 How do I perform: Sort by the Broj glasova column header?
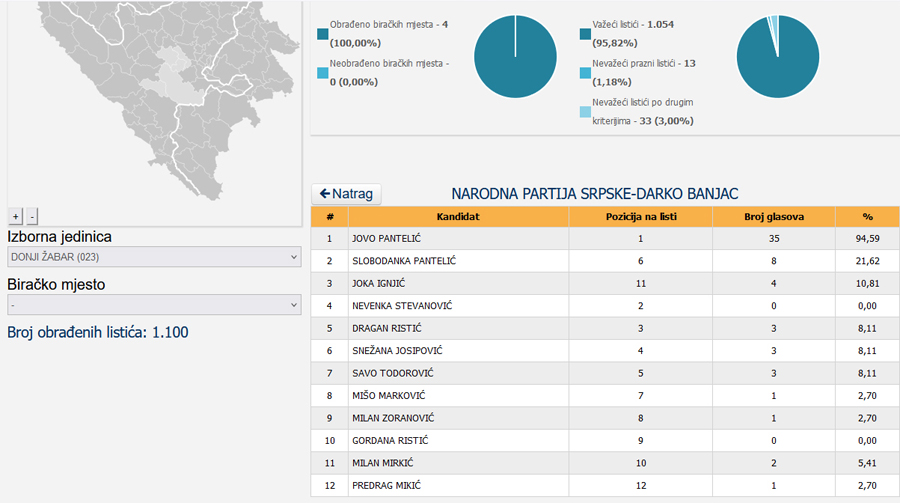pos(774,217)
